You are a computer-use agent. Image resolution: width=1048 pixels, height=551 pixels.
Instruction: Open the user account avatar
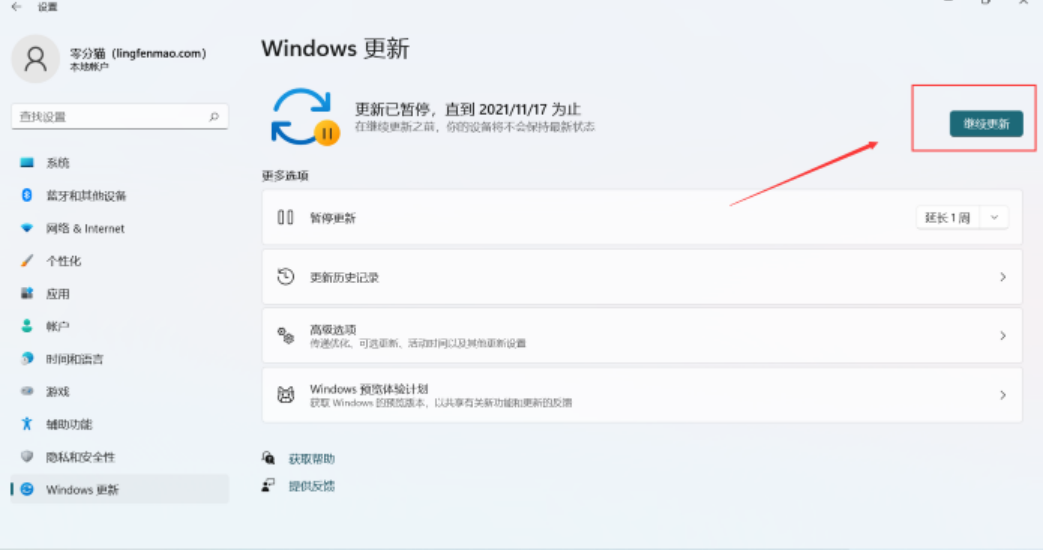pos(35,59)
